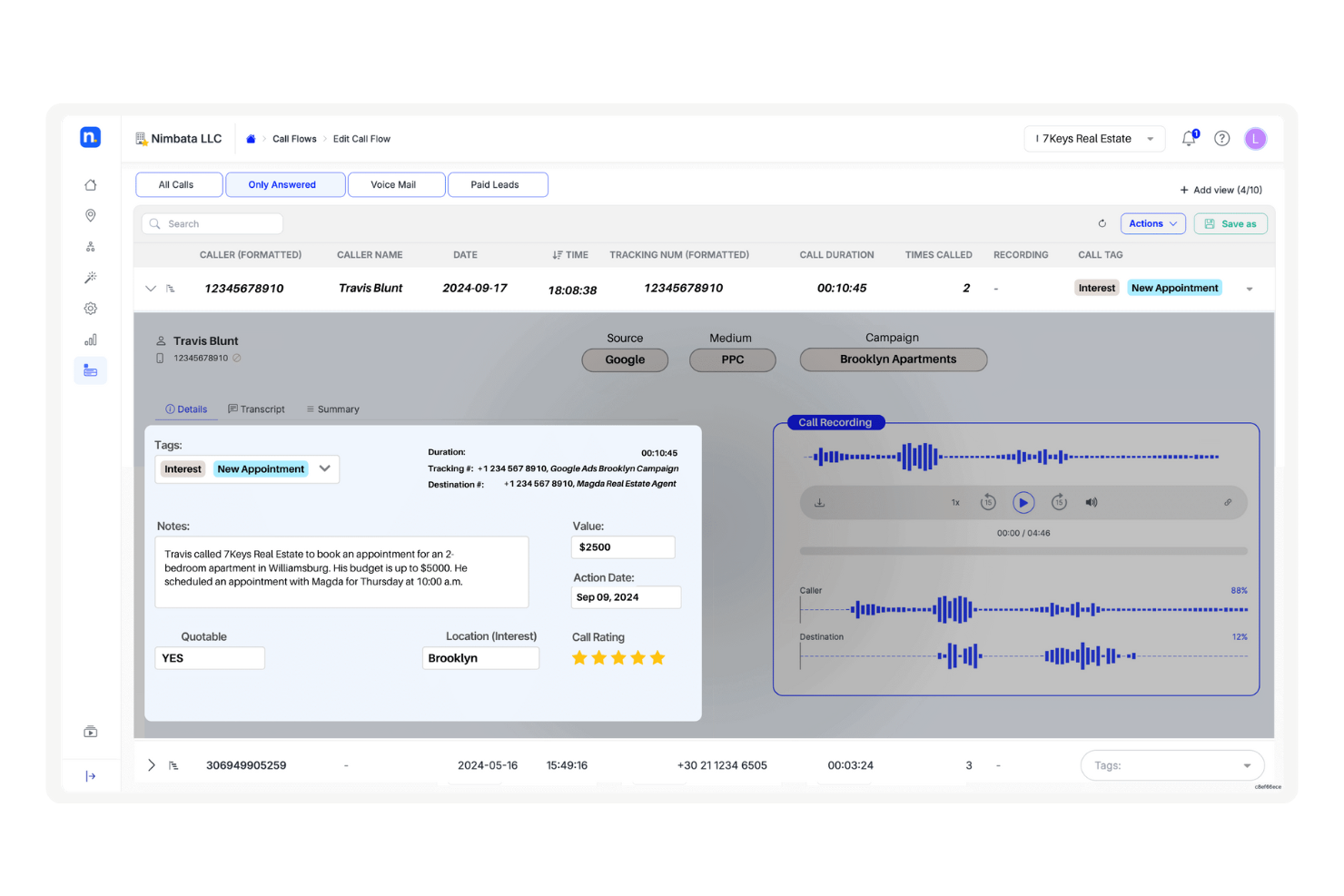The height and width of the screenshot is (896, 1344).
Task: Download the call recording
Action: click(819, 502)
